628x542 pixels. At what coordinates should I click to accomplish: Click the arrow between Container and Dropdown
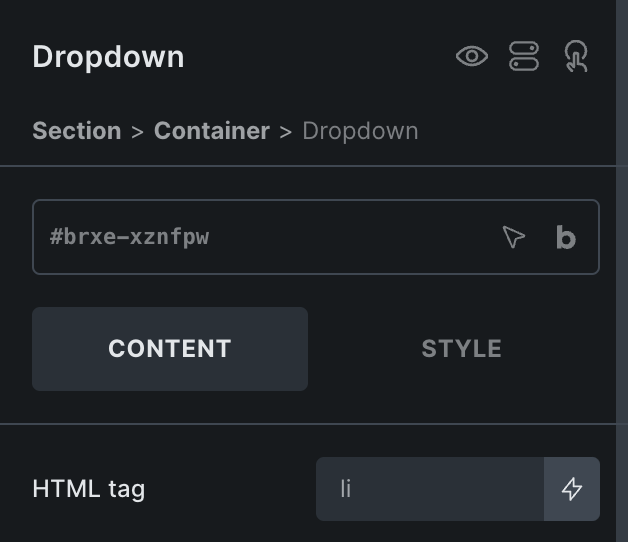286,132
